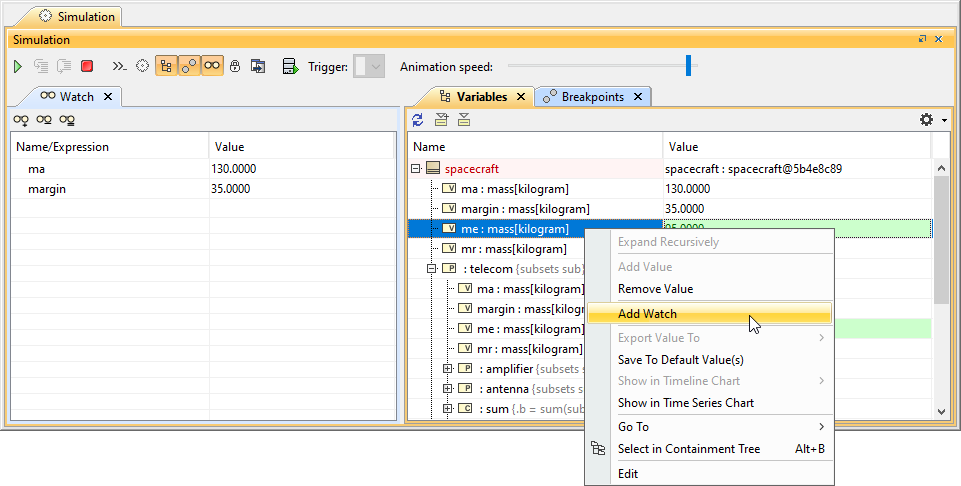The height and width of the screenshot is (486, 961).
Task: Stop simulation with the red square button
Action: coord(87,66)
